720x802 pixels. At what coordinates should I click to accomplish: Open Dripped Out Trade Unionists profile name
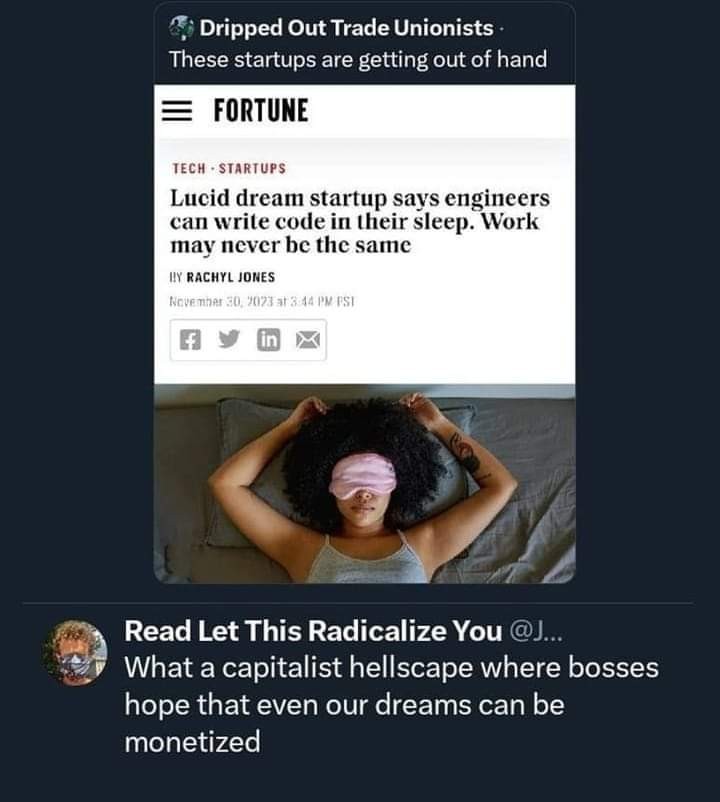(x=346, y=28)
